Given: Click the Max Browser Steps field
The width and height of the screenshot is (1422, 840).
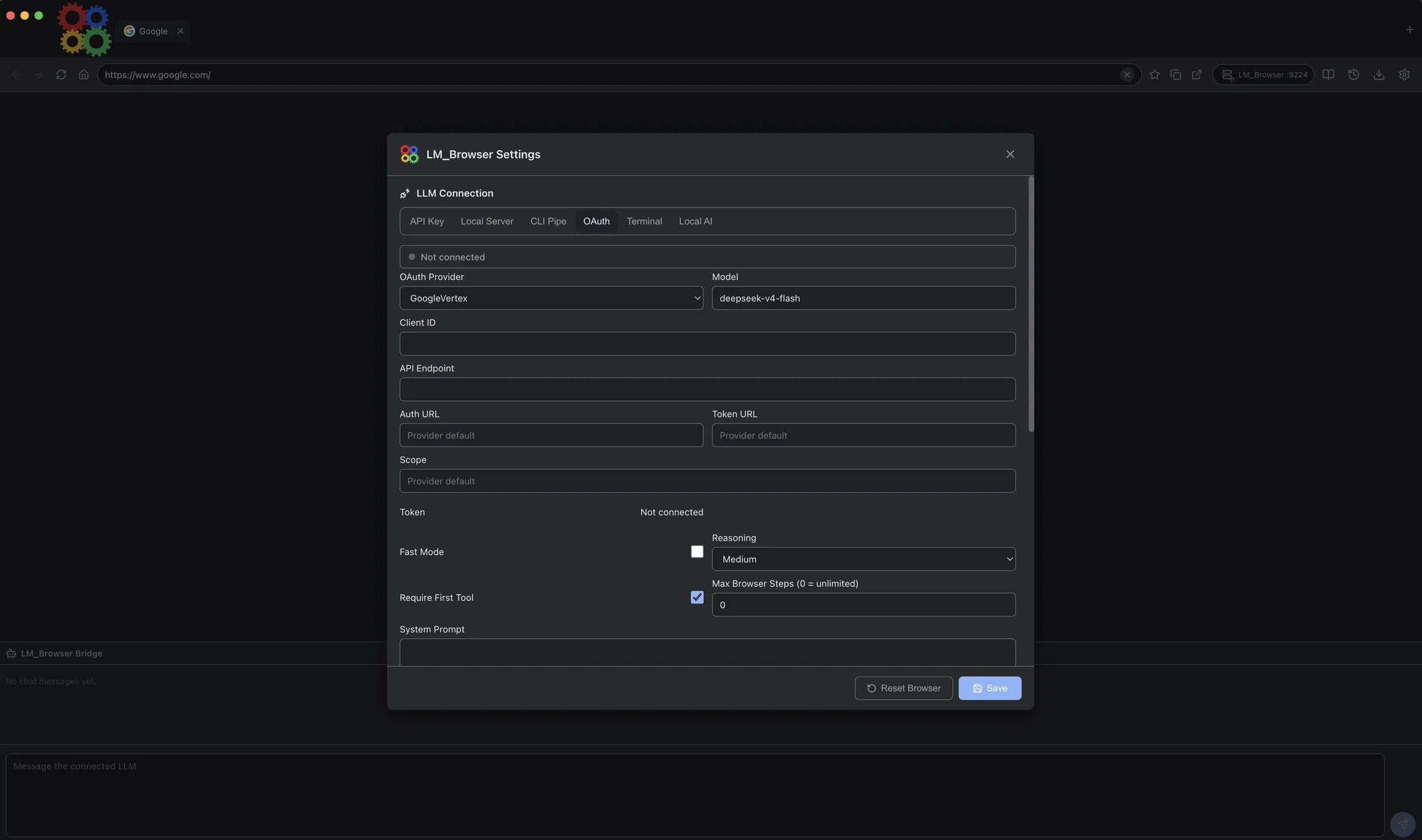Looking at the screenshot, I should [864, 605].
